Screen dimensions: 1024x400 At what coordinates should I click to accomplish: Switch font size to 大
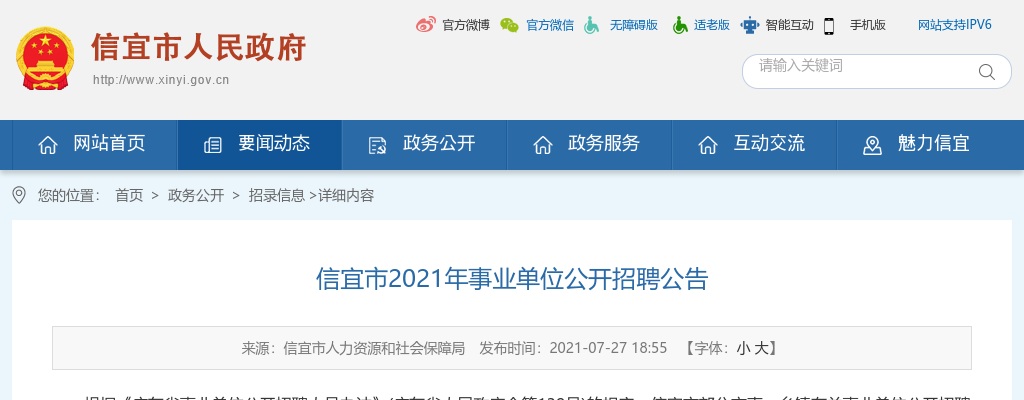click(761, 348)
